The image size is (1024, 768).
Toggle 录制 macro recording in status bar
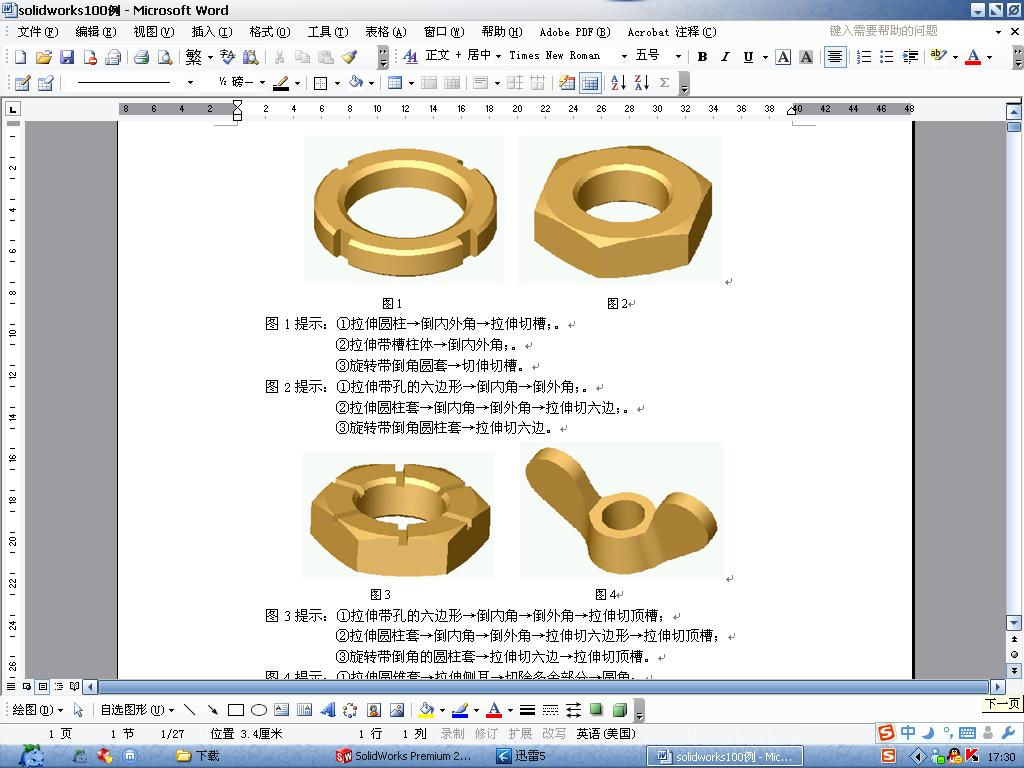coord(452,733)
